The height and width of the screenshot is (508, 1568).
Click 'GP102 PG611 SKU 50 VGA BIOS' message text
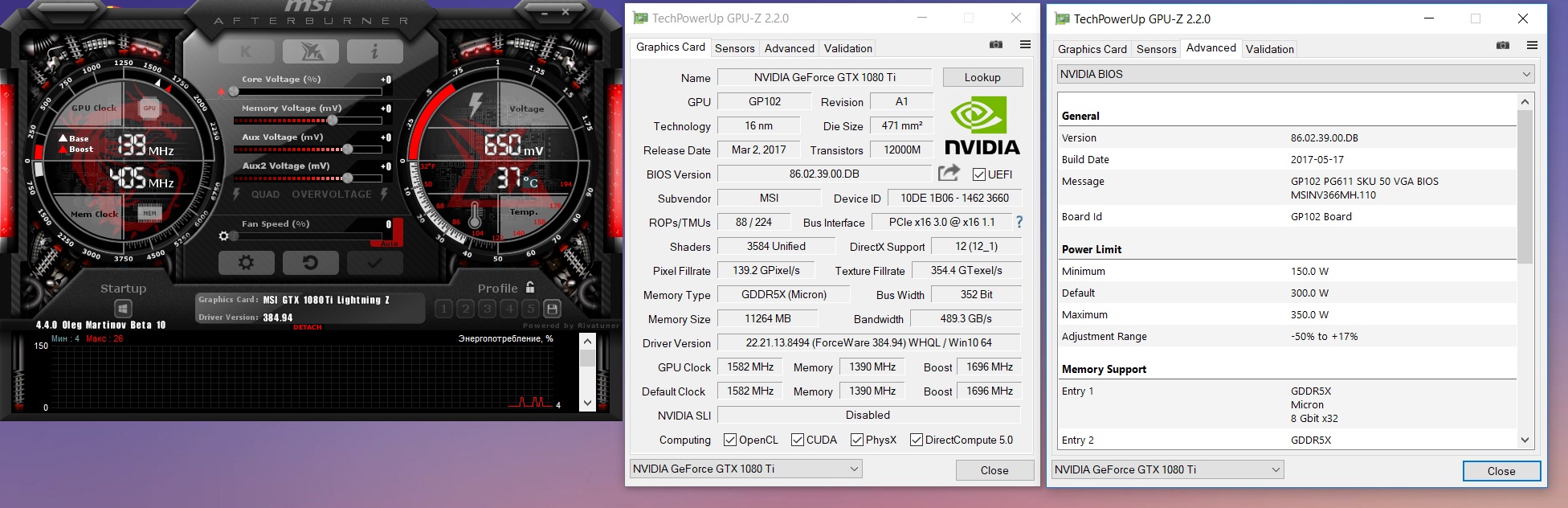(1364, 181)
